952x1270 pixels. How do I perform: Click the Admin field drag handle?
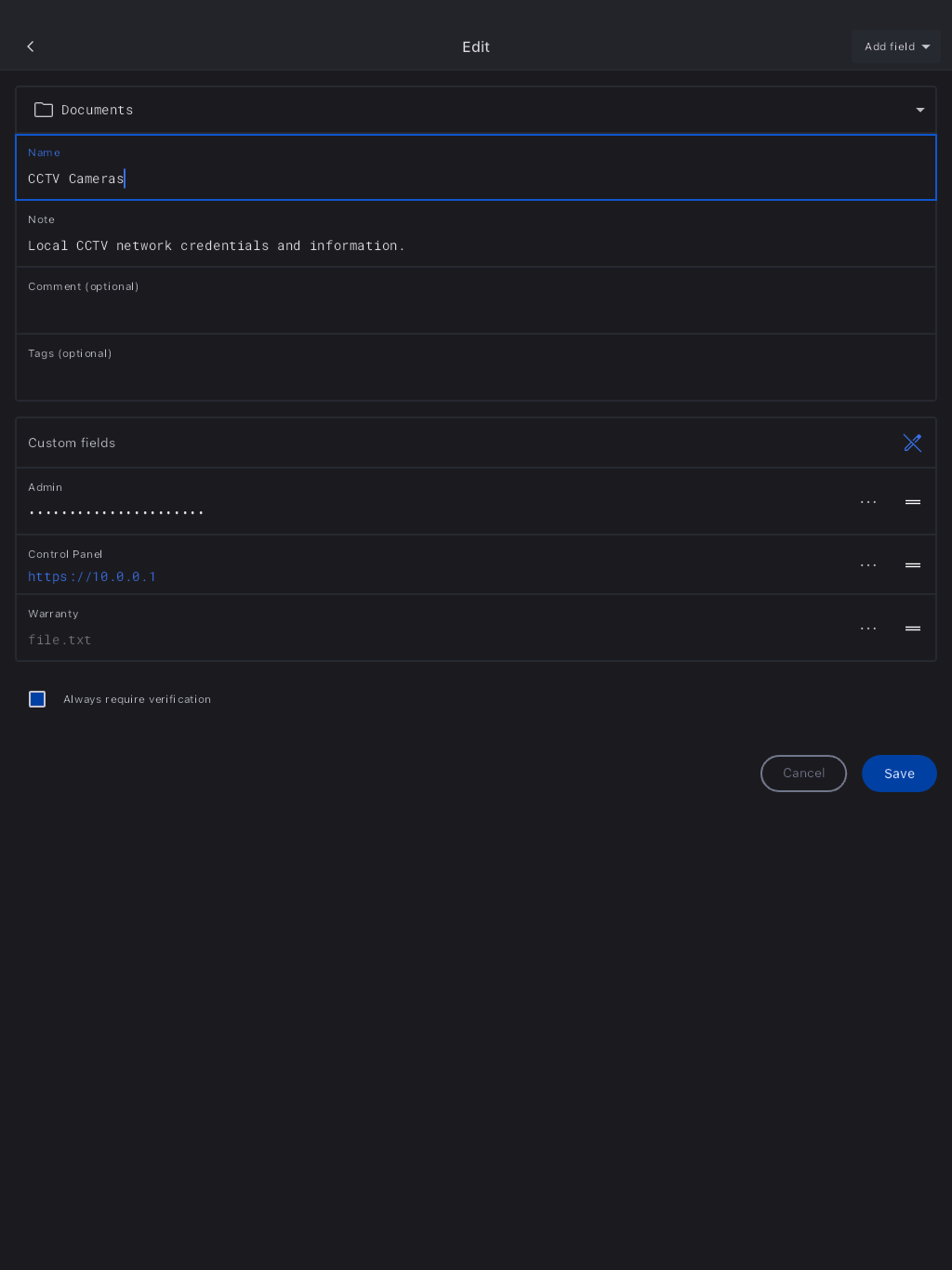[913, 502]
